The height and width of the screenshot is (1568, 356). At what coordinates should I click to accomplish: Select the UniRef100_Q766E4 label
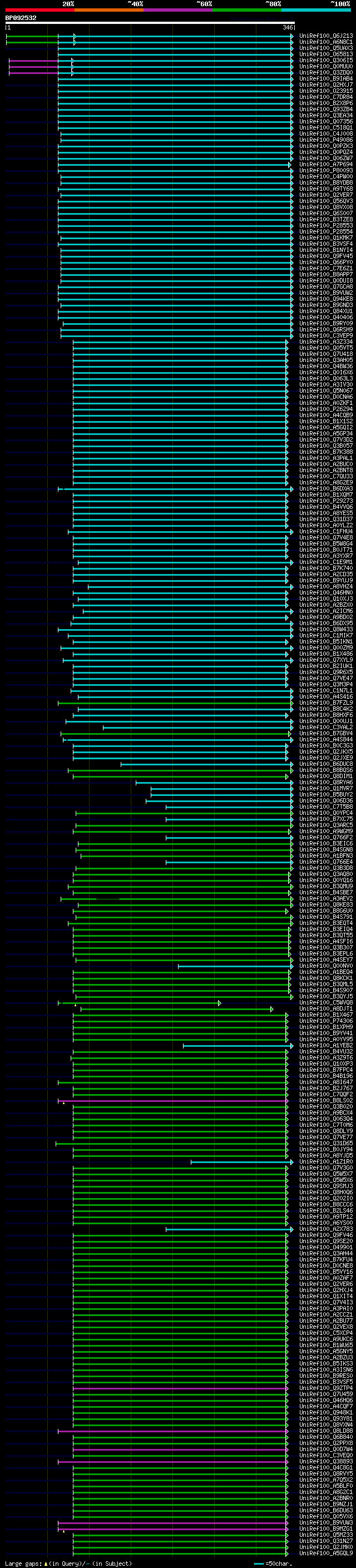(x=325, y=862)
